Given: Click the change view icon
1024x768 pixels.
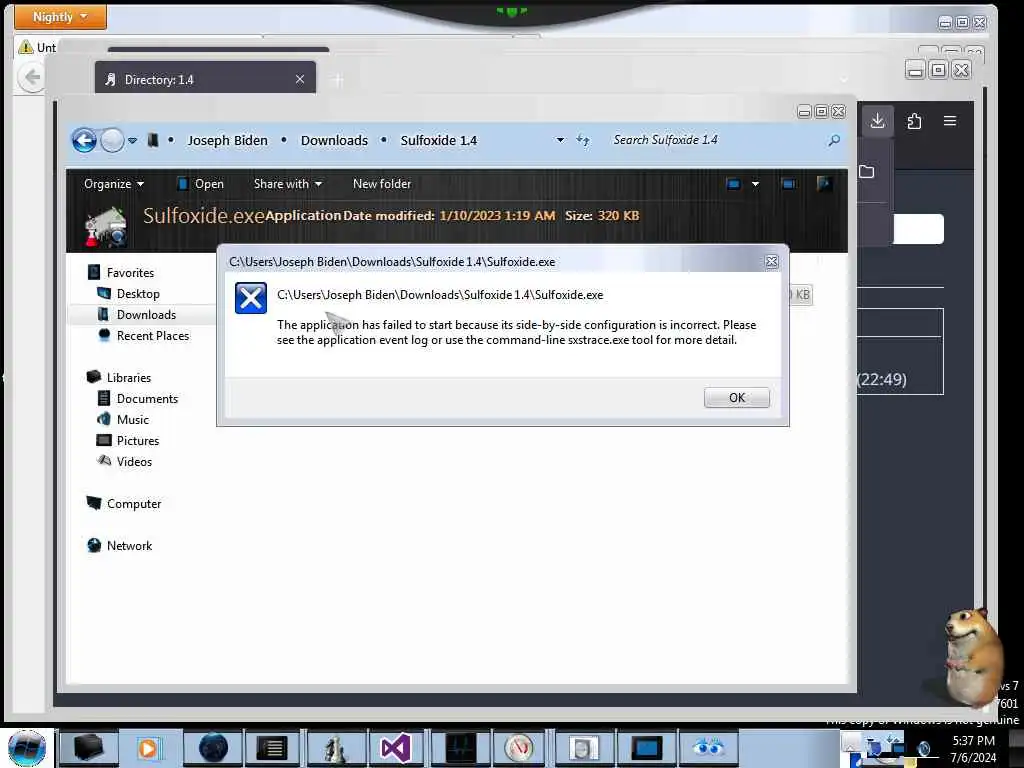Looking at the screenshot, I should click(733, 184).
